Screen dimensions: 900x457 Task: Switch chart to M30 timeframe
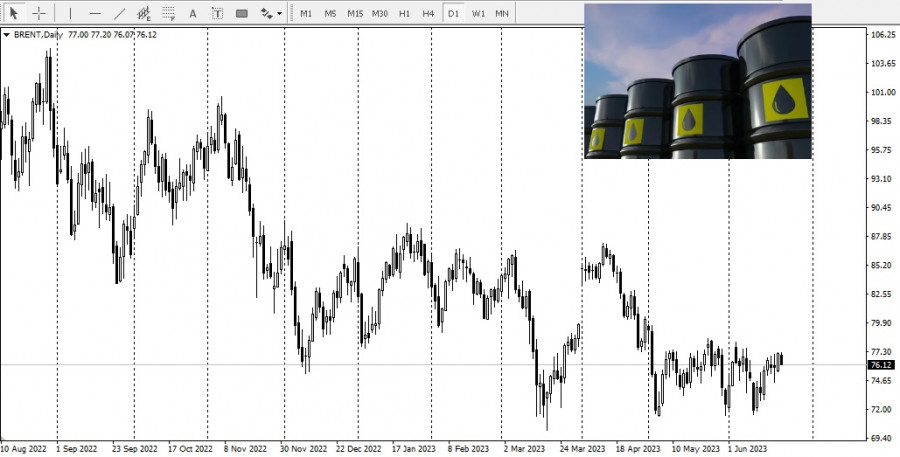379,13
